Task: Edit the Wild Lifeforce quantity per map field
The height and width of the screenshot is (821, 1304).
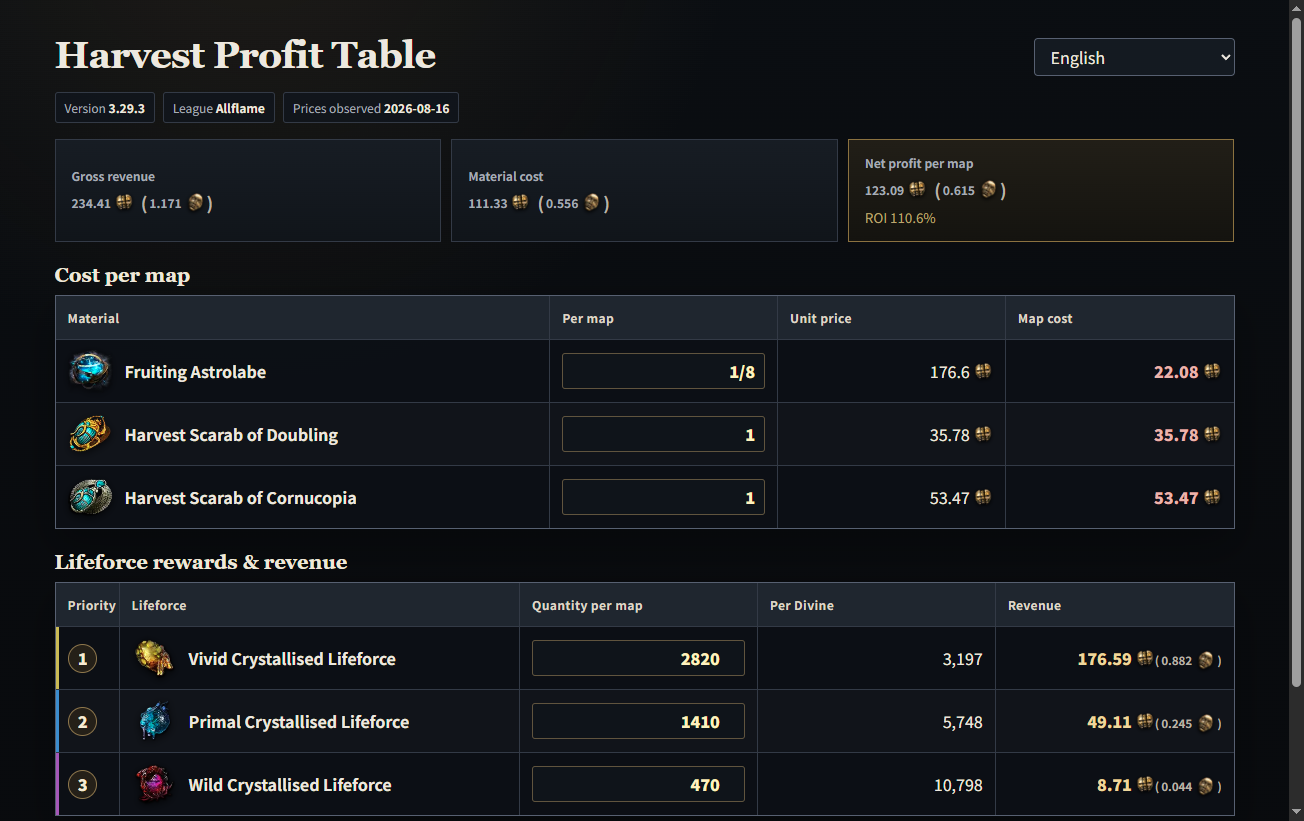Action: tap(638, 784)
